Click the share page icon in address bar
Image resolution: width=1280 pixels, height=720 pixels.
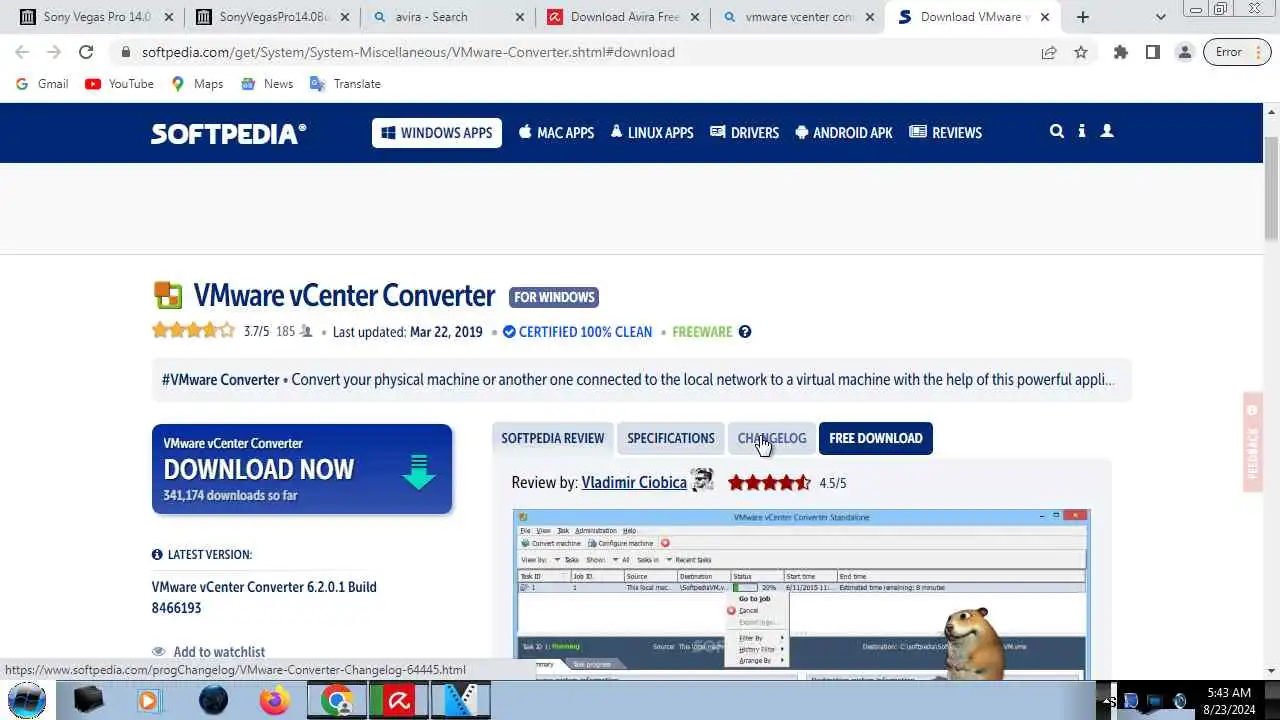pos(1049,52)
